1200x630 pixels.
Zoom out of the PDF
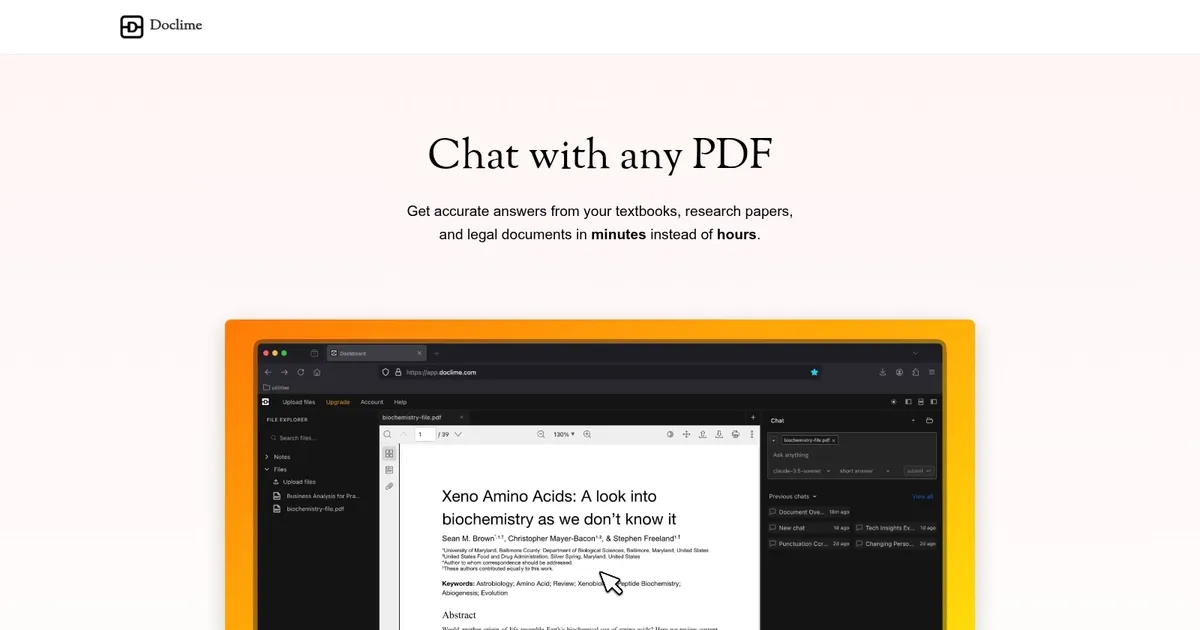(541, 434)
